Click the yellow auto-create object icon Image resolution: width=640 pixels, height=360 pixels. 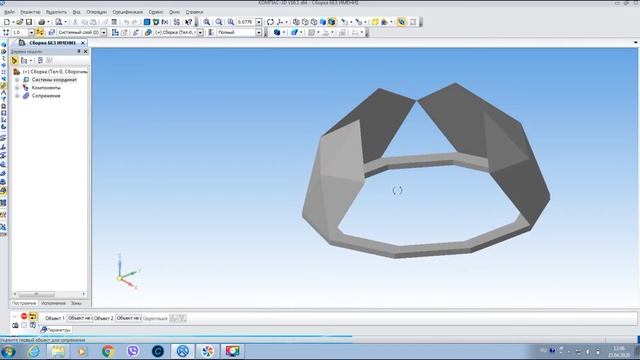(33, 316)
